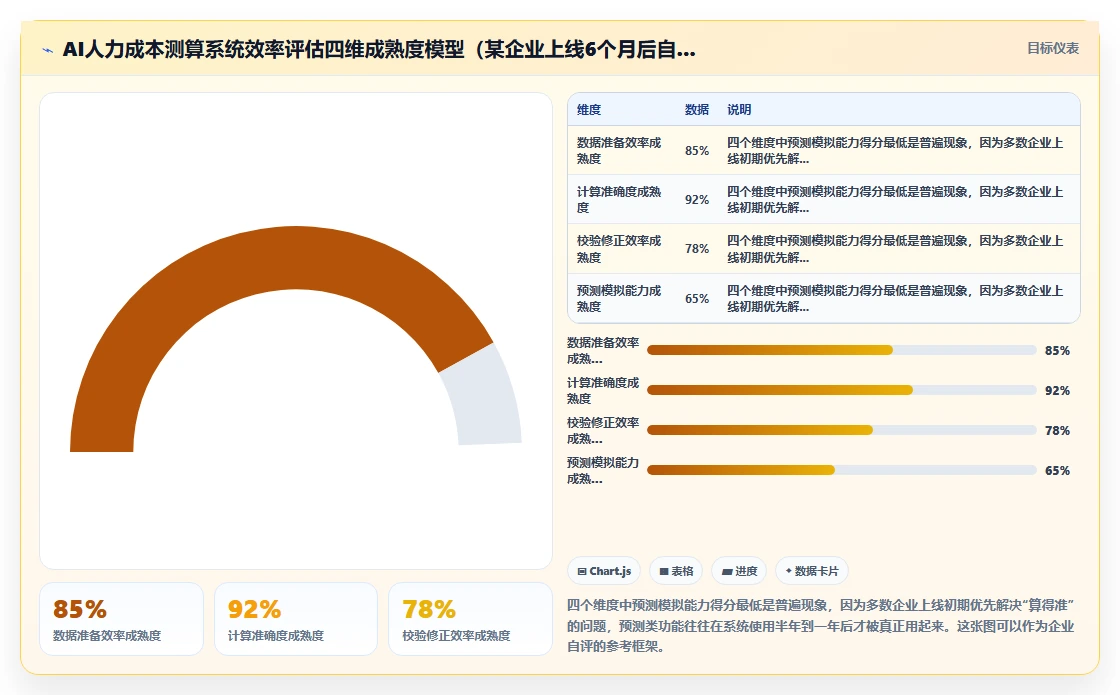Select the Chart.js tag
The image size is (1120, 695).
(604, 571)
